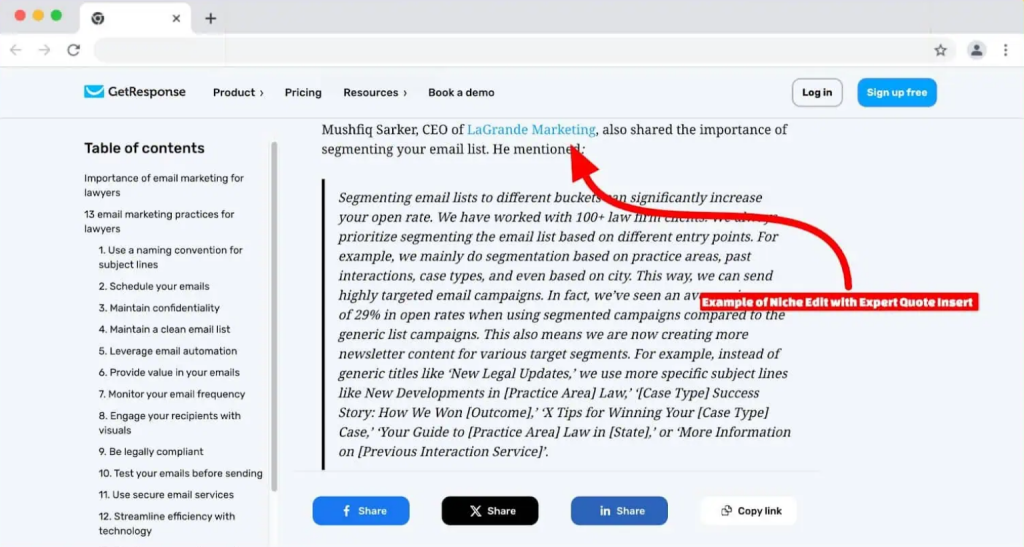Open the Pricing page

[x=303, y=93]
